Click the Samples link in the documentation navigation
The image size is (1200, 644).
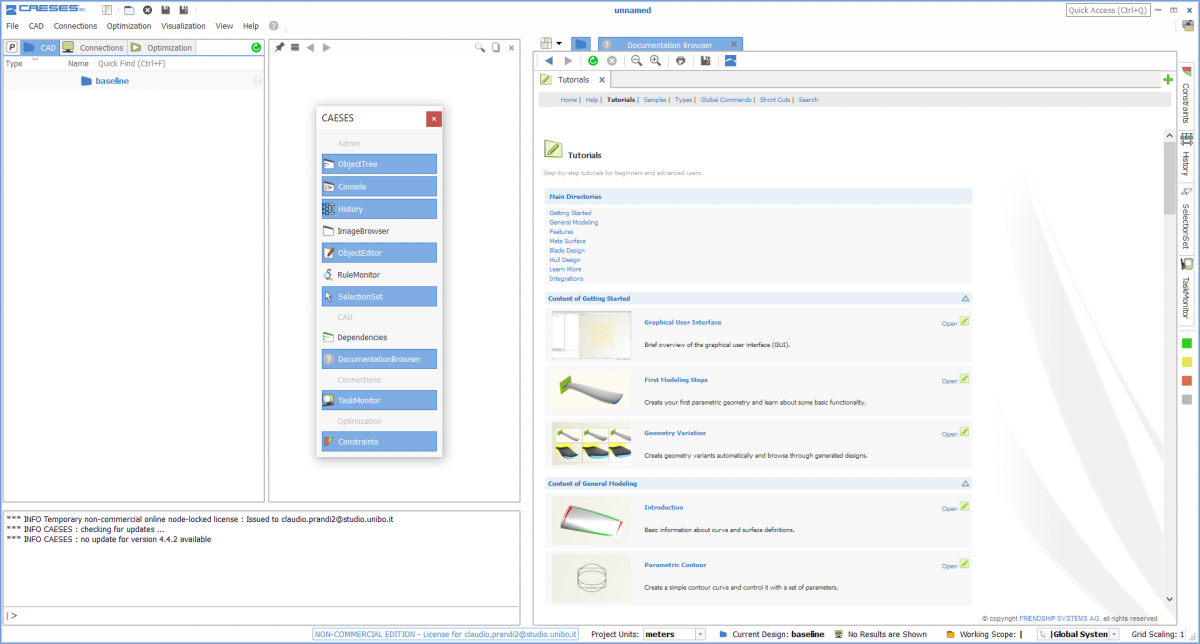(655, 100)
